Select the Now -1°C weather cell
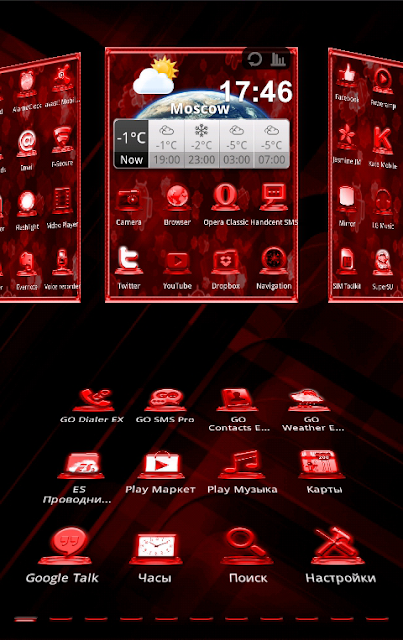Image resolution: width=403 pixels, height=640 pixels. coord(131,144)
